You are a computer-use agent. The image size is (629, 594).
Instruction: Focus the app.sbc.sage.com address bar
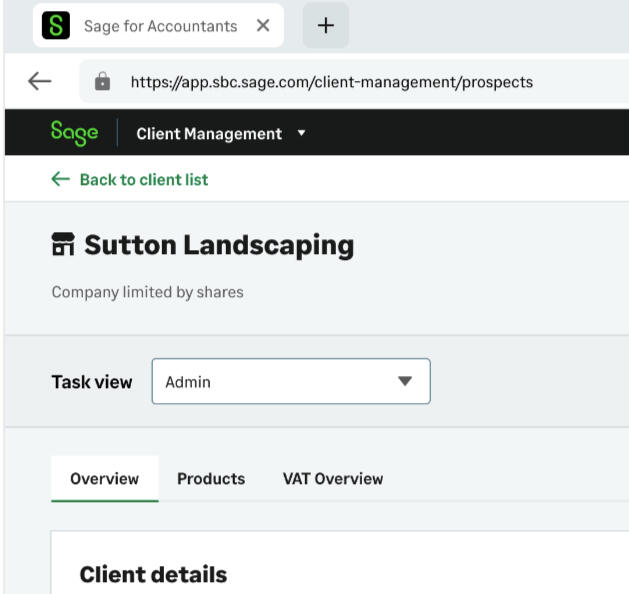(x=330, y=82)
